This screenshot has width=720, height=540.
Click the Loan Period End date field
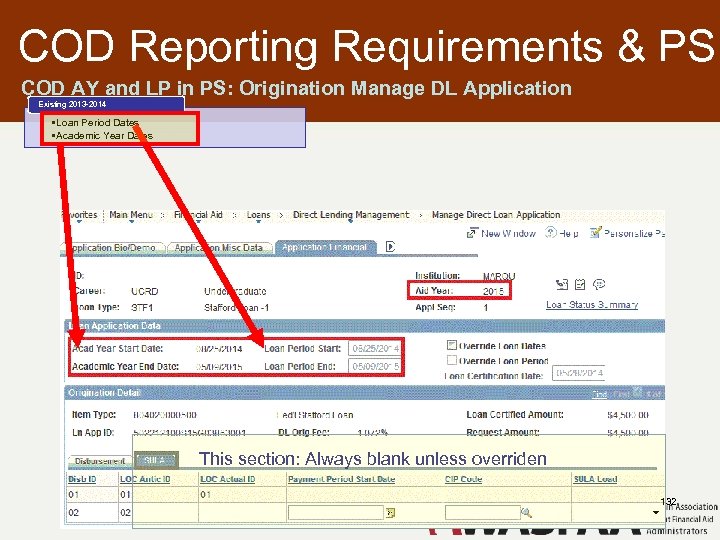click(374, 366)
